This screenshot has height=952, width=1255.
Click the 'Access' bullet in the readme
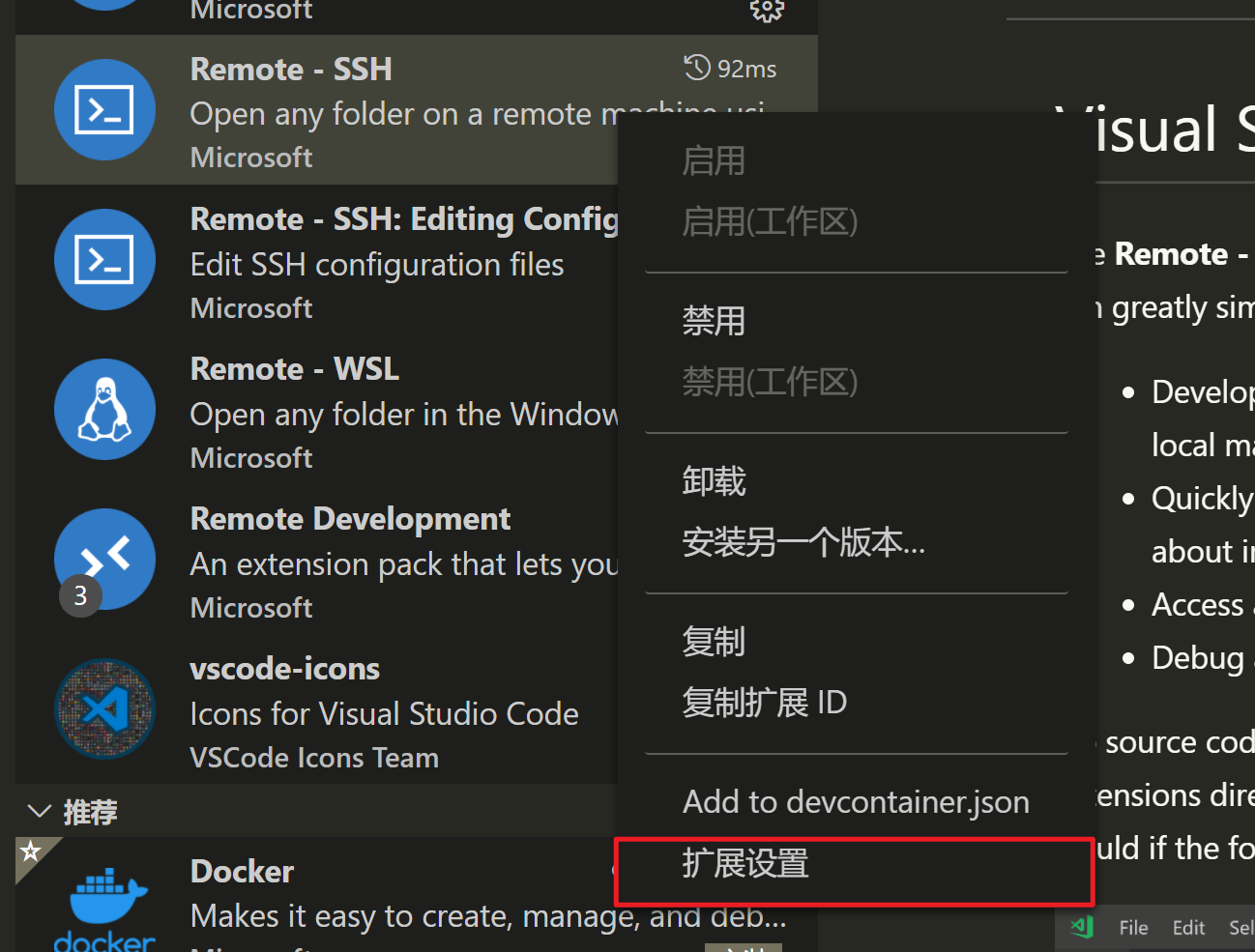pyautogui.click(x=1197, y=605)
